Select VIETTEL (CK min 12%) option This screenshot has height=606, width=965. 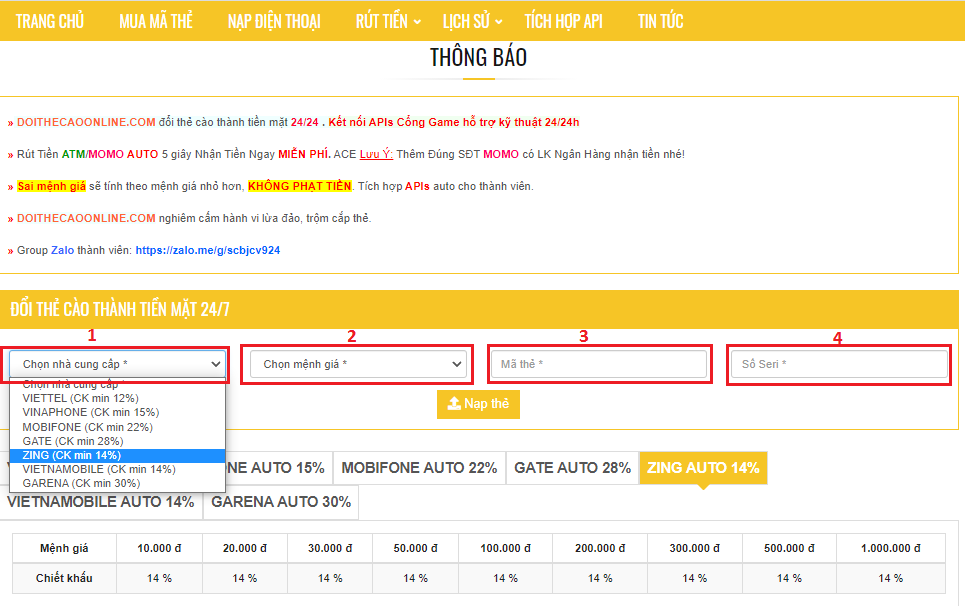[x=118, y=398]
